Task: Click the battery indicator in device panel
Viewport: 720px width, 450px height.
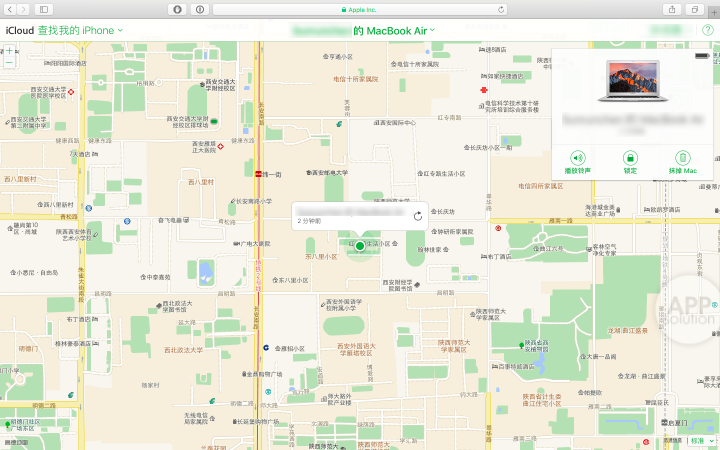Action: click(x=701, y=56)
